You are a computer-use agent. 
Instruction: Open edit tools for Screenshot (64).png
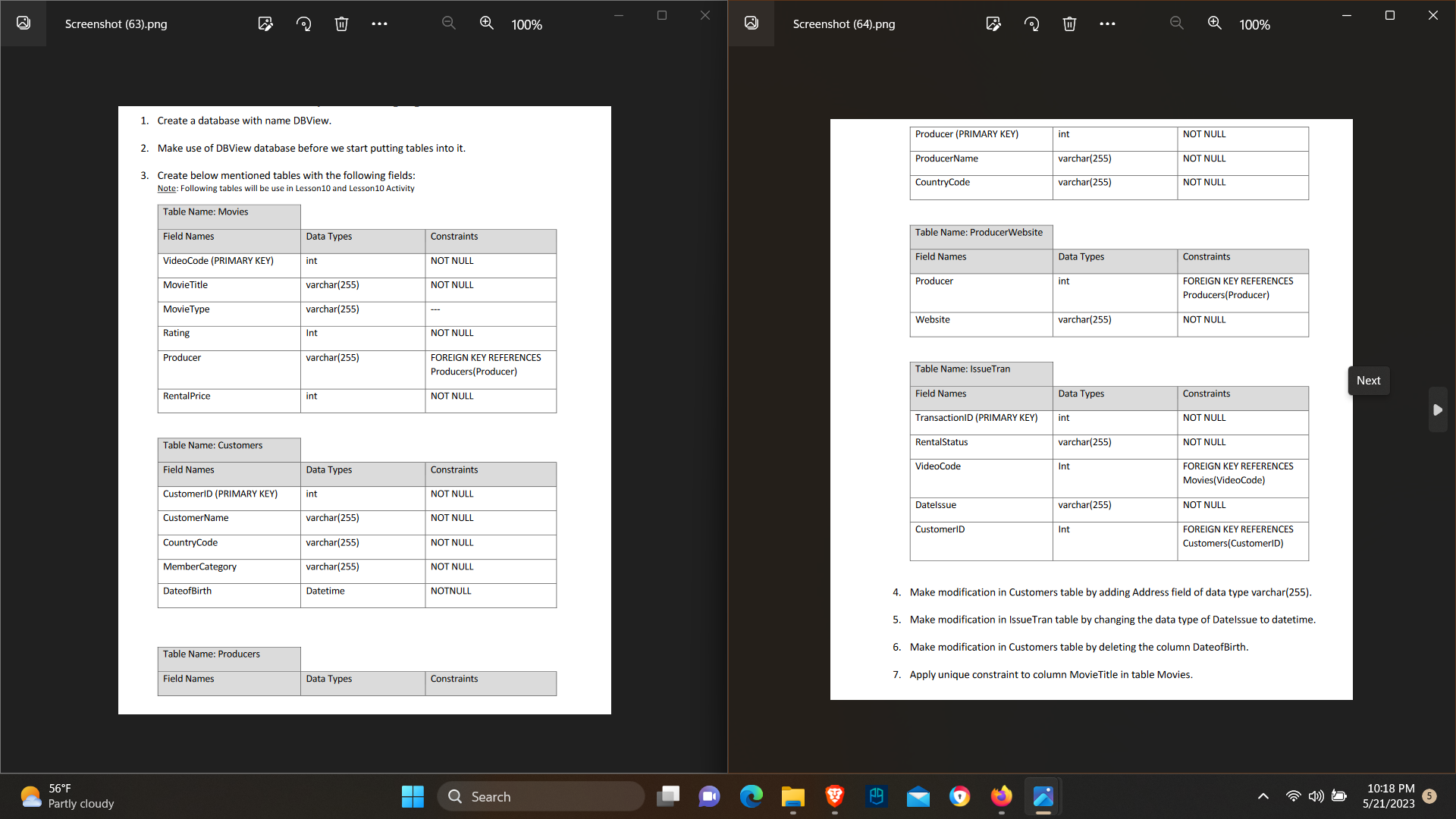993,24
